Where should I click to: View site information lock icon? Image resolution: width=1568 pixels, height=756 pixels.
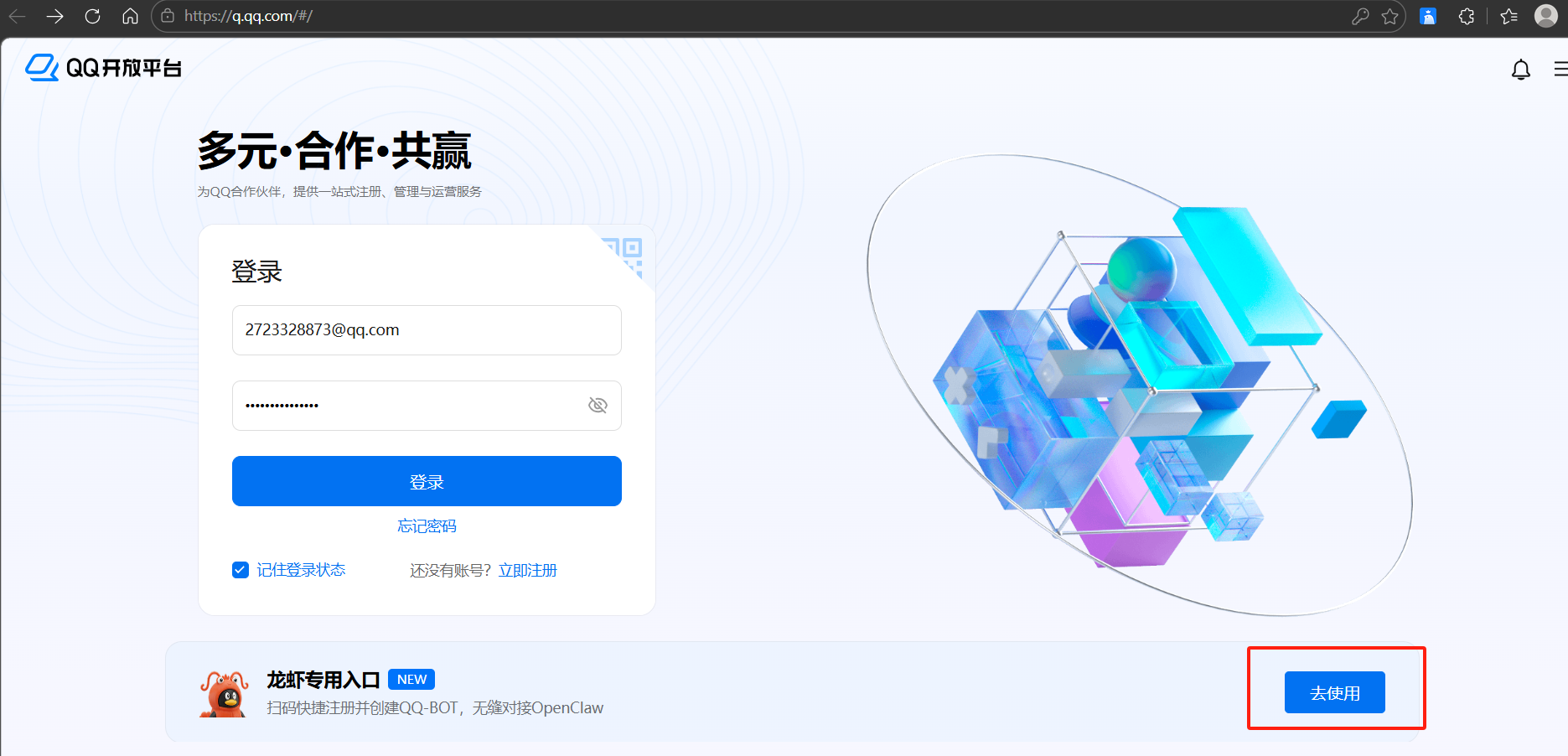point(168,16)
